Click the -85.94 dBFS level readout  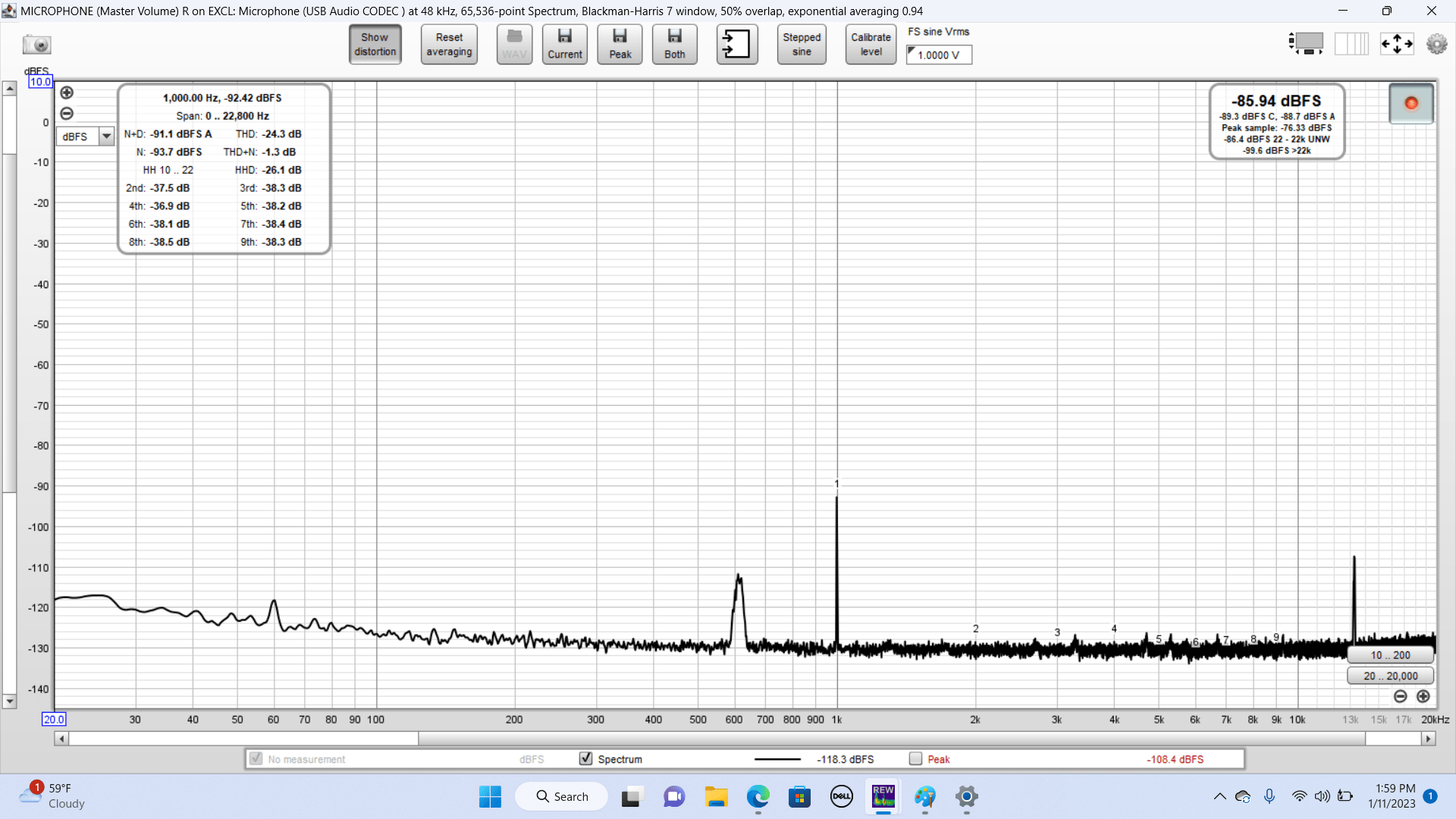[1276, 101]
